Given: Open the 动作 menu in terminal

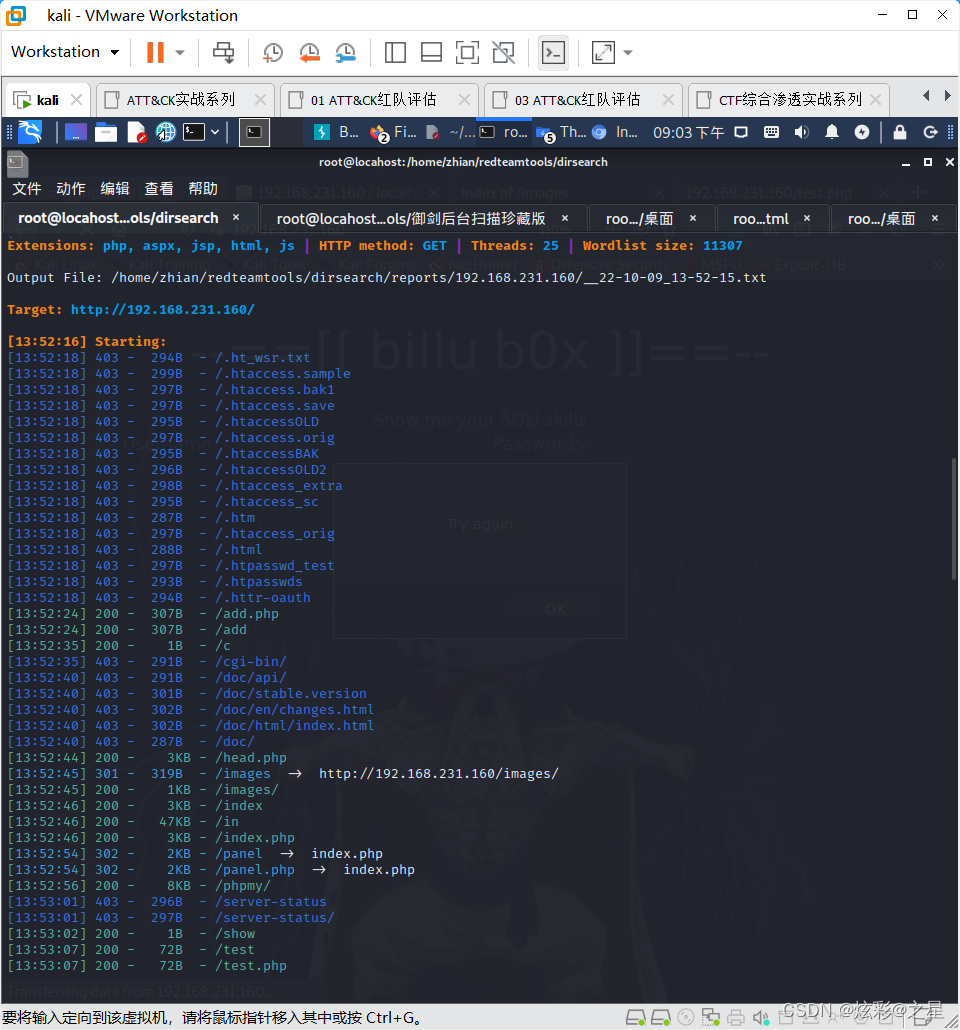Looking at the screenshot, I should pos(71,189).
